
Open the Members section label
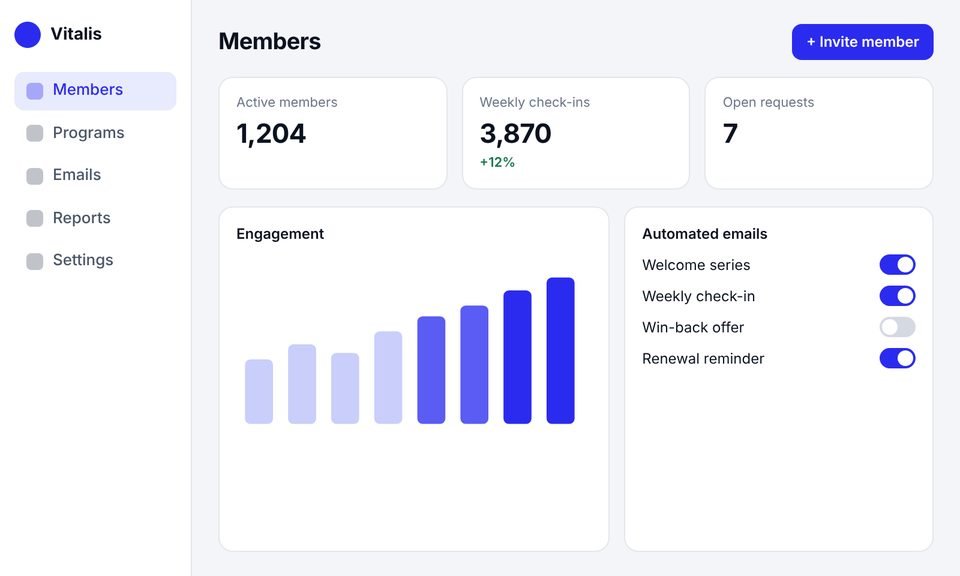pos(88,89)
